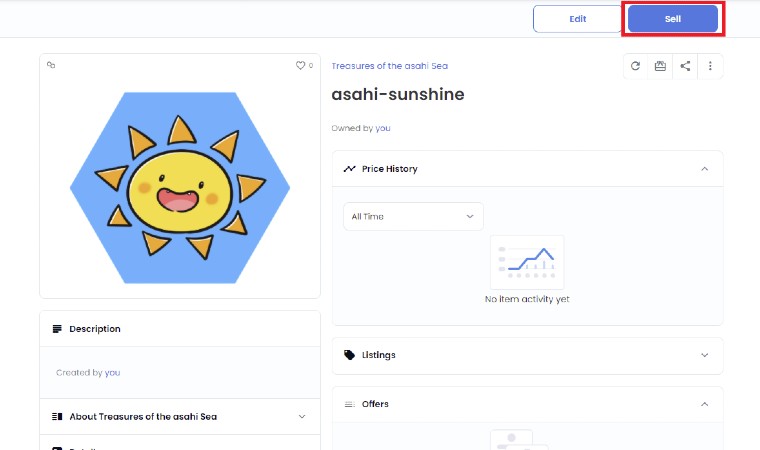Click the Sell button
Viewport: 760px width, 450px height.
[x=672, y=19]
